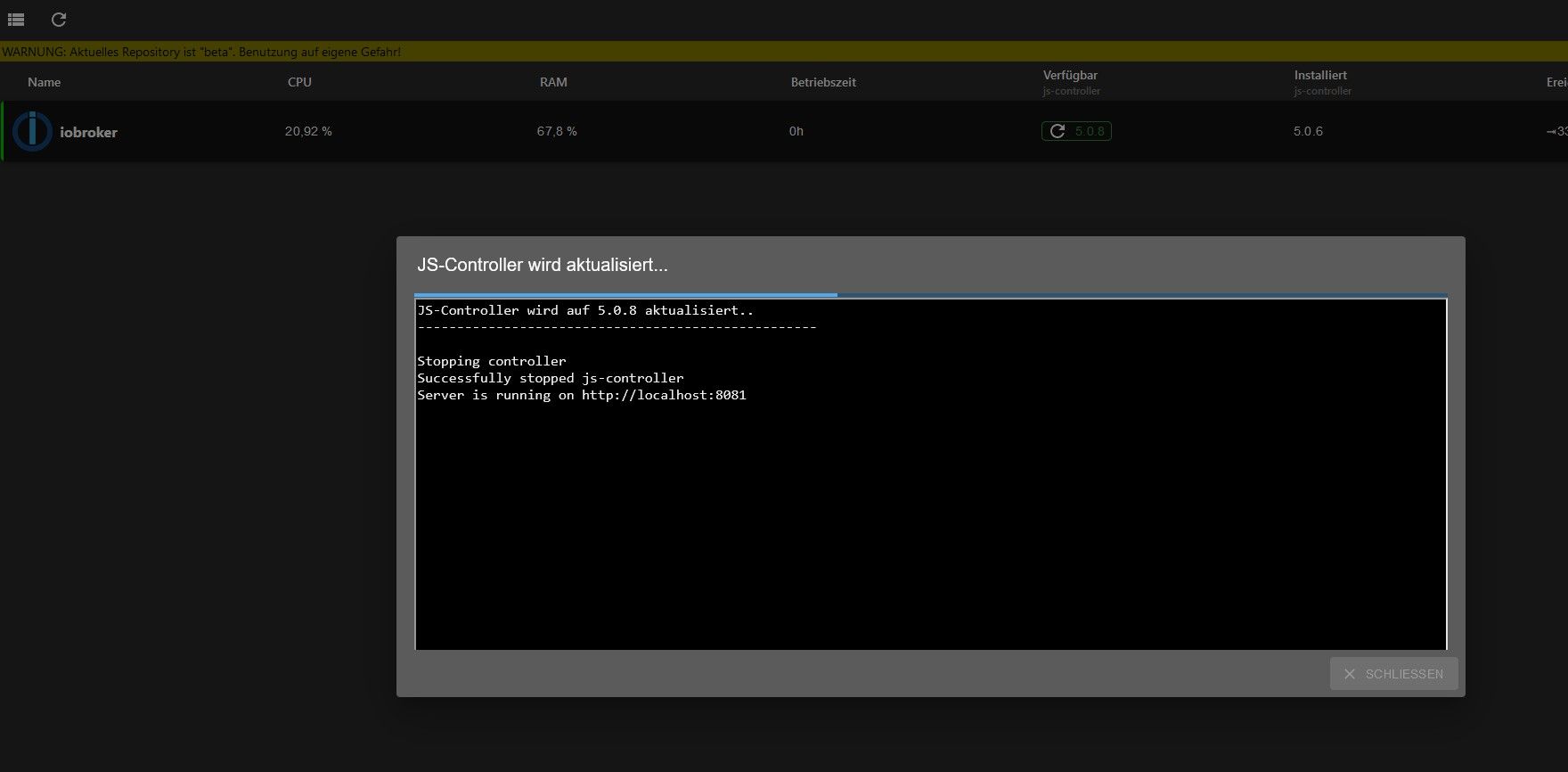Click the iobroker host name
This screenshot has width=1568, height=772.
[x=88, y=132]
